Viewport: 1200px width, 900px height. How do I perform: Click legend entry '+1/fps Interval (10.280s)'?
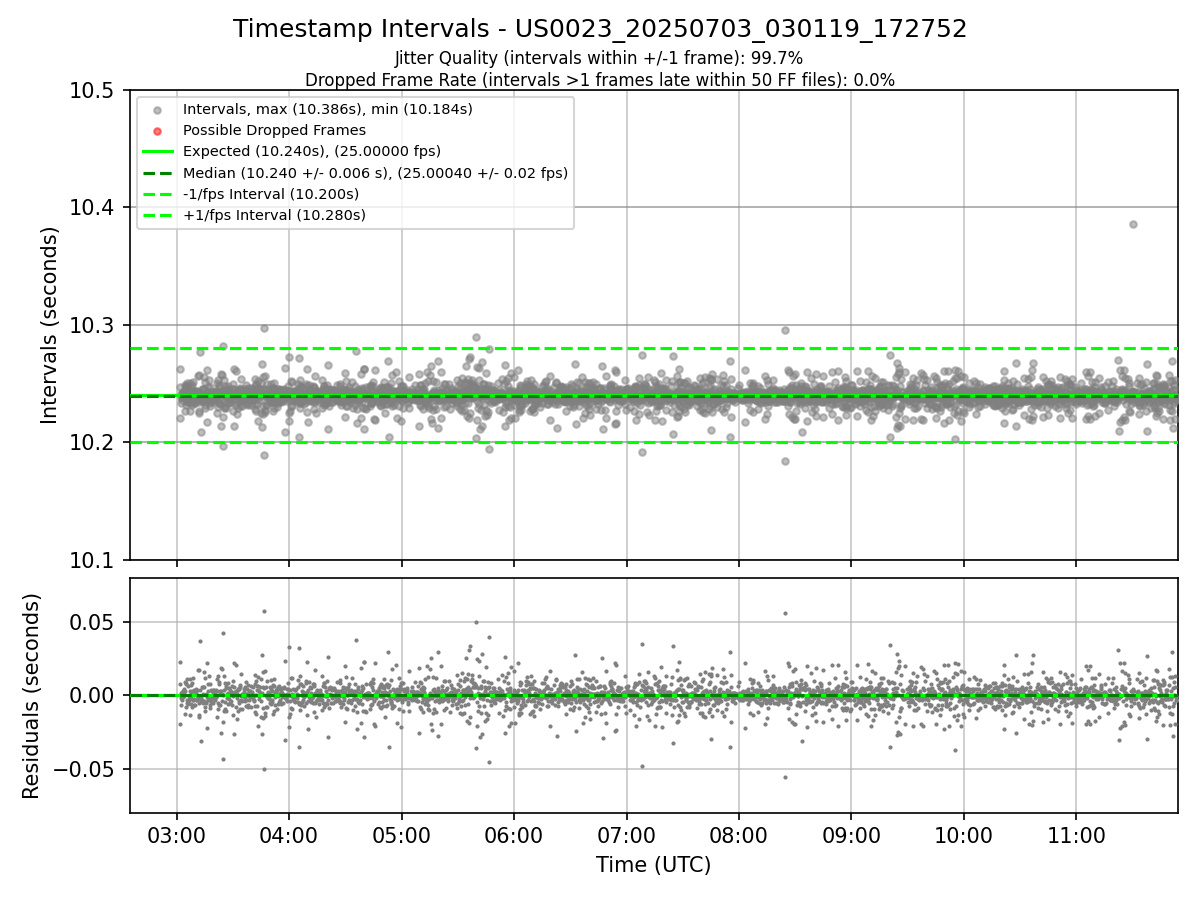(x=274, y=215)
